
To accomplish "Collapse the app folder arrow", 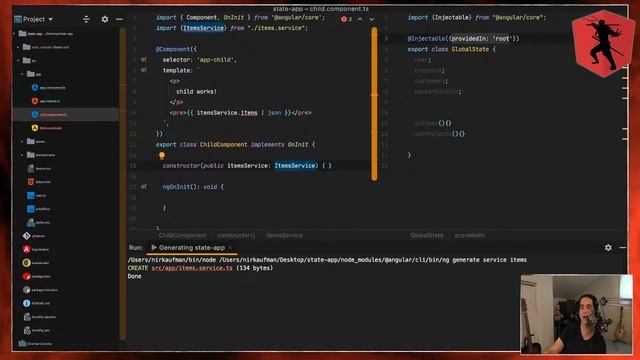I will coord(22,74).
